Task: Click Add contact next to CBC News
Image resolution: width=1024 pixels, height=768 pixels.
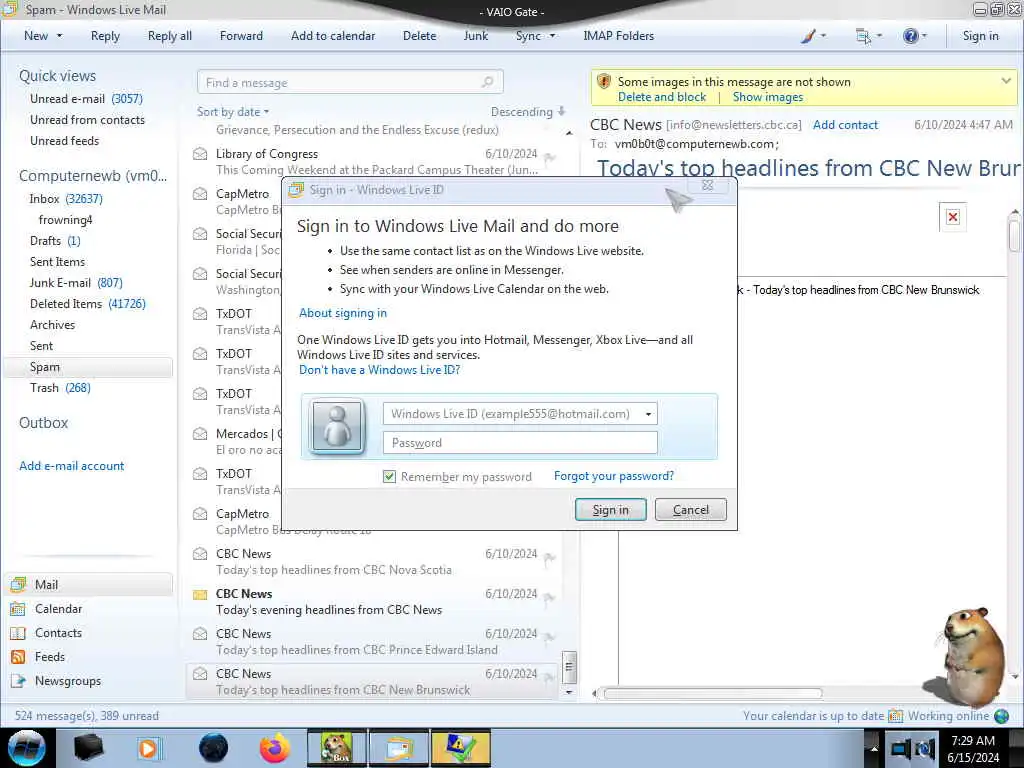Action: (845, 125)
